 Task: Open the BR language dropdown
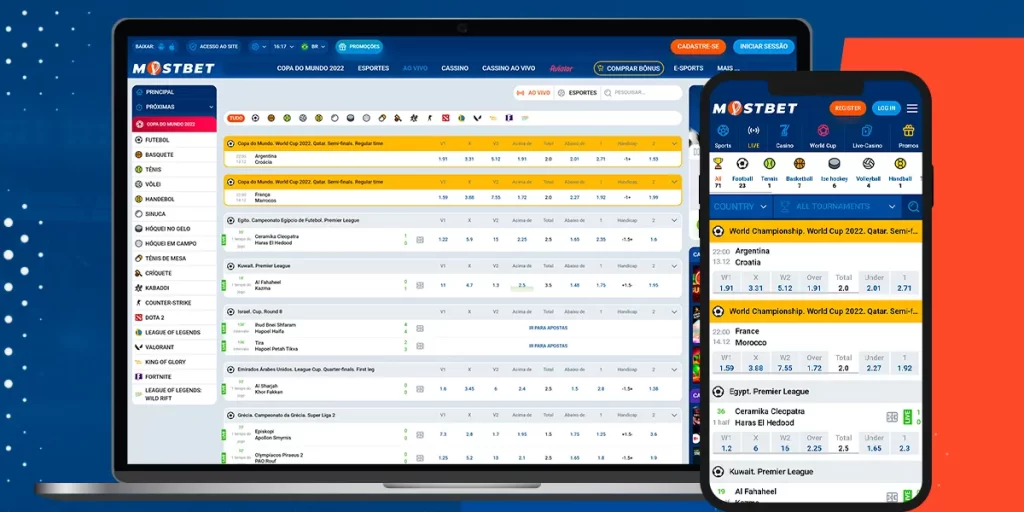click(313, 46)
